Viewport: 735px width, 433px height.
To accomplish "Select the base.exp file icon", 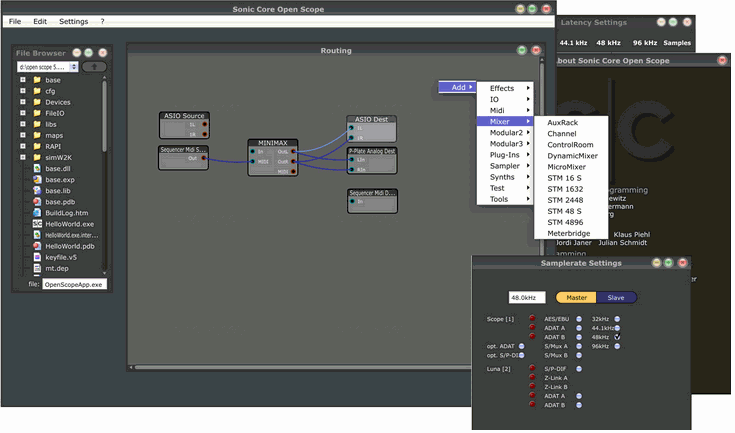I will [37, 180].
